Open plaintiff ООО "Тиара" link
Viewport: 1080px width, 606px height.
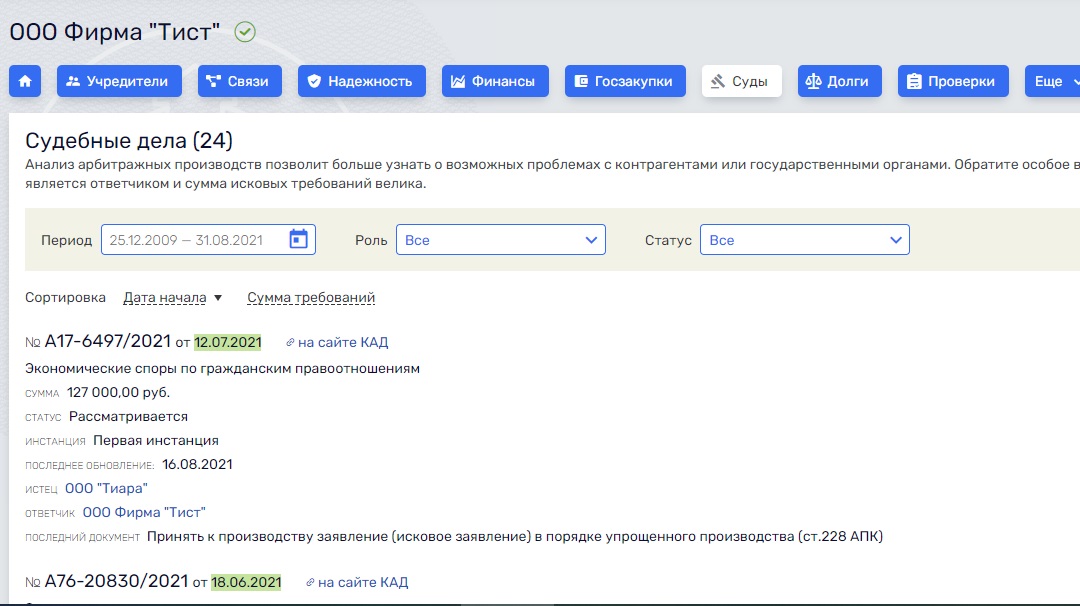[106, 488]
